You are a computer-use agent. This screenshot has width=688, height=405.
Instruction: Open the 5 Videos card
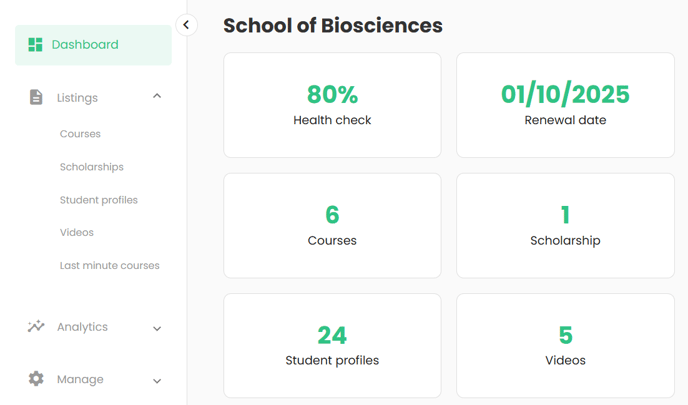[x=565, y=346]
